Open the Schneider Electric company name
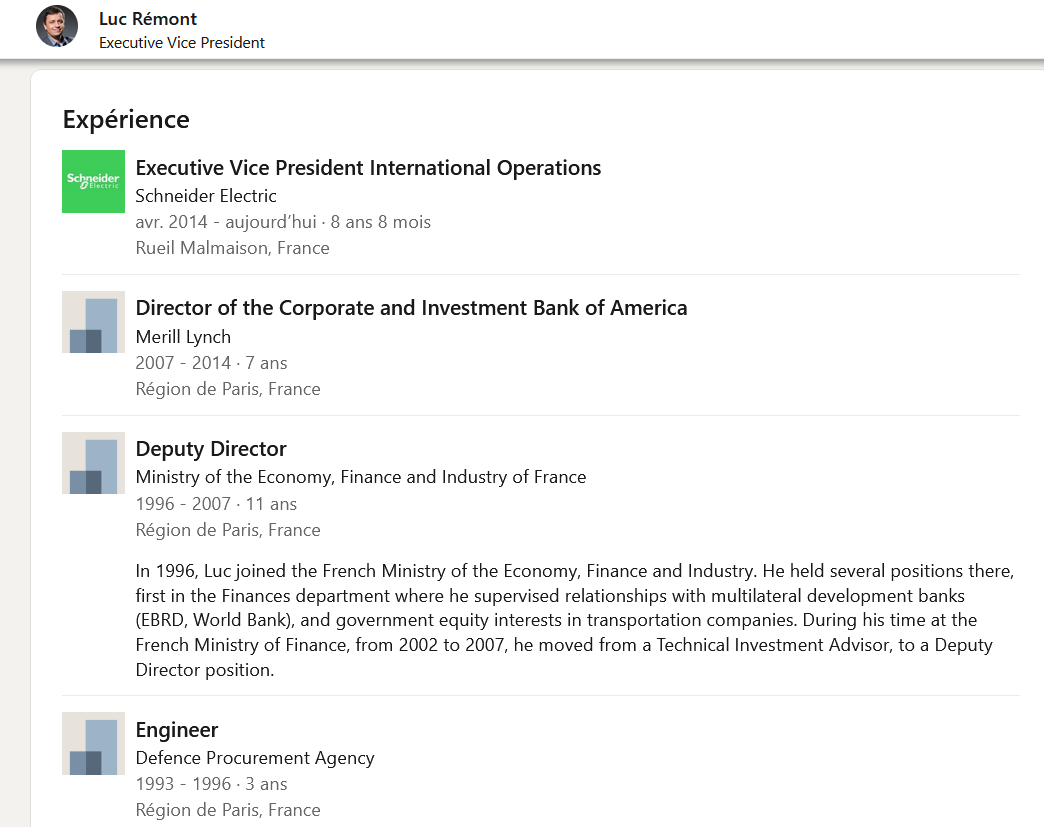This screenshot has height=827, width=1044. tap(206, 196)
